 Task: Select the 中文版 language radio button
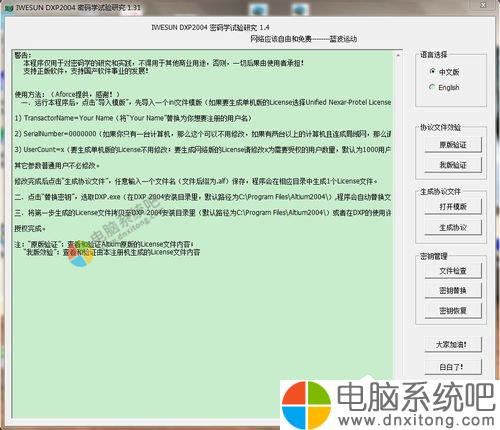click(x=432, y=71)
